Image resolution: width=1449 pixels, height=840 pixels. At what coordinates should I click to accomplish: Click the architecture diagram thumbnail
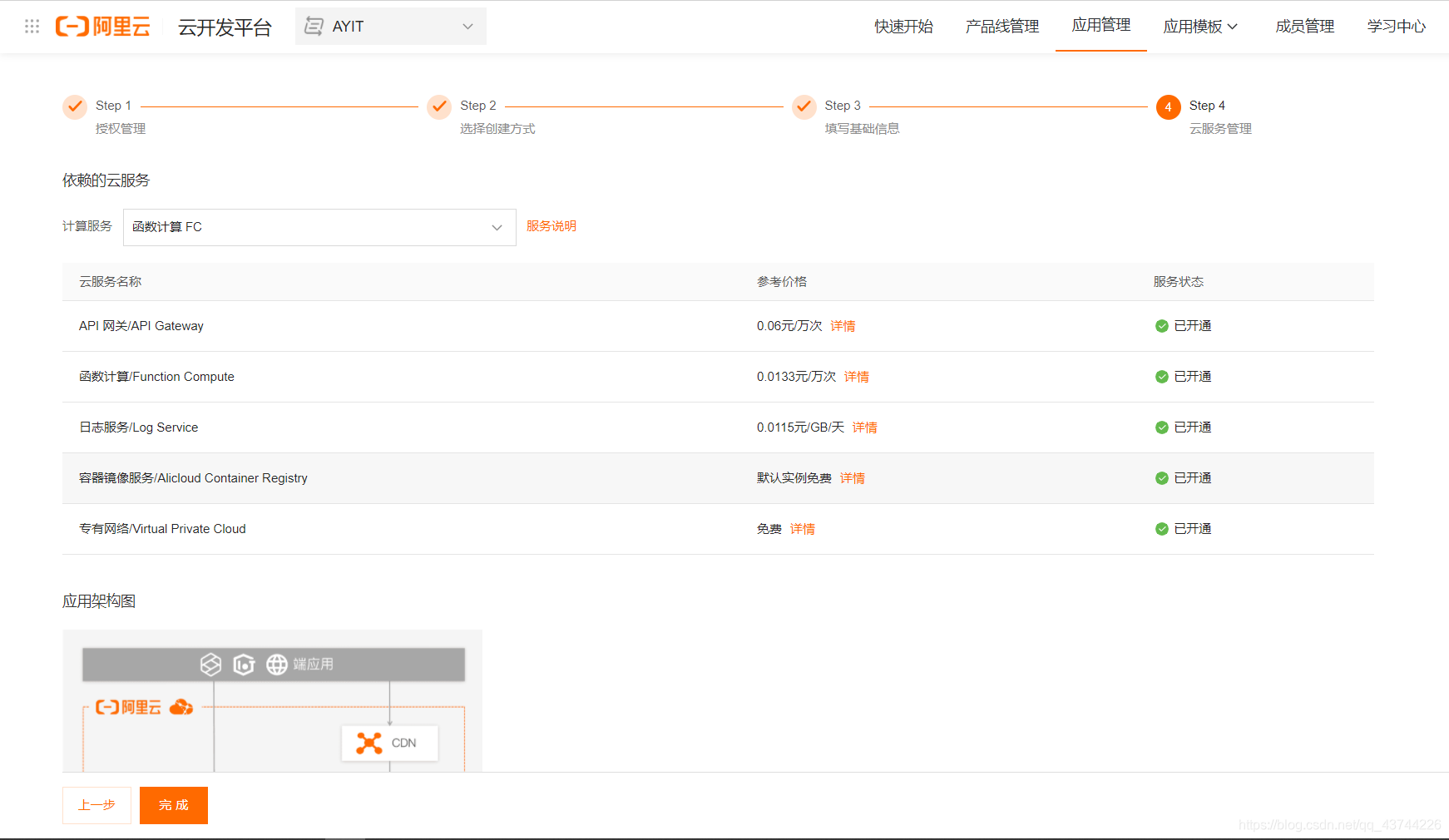click(273, 700)
